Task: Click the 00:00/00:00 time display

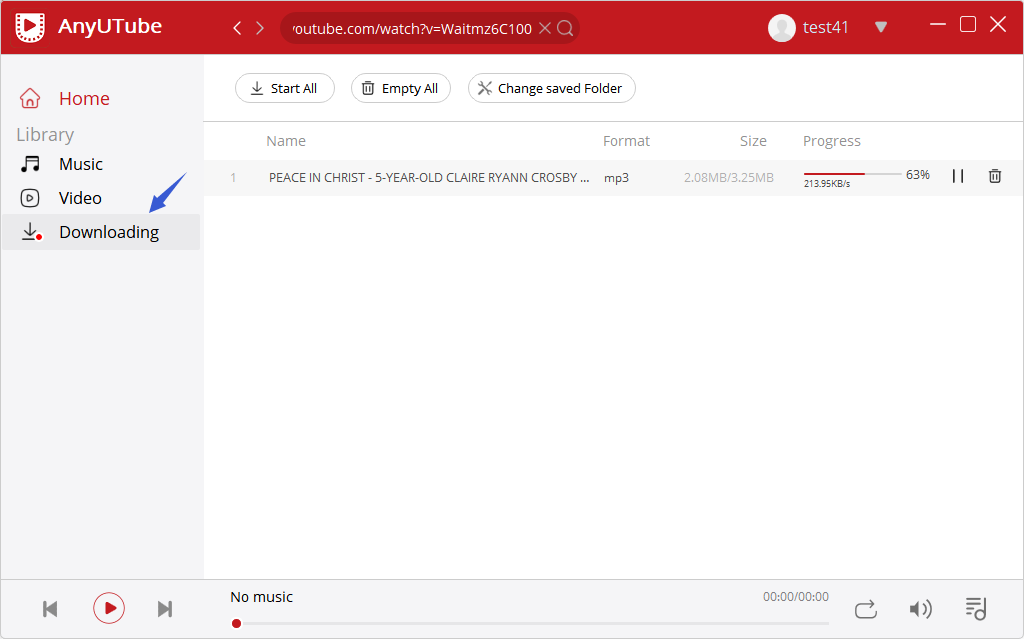Action: (796, 597)
